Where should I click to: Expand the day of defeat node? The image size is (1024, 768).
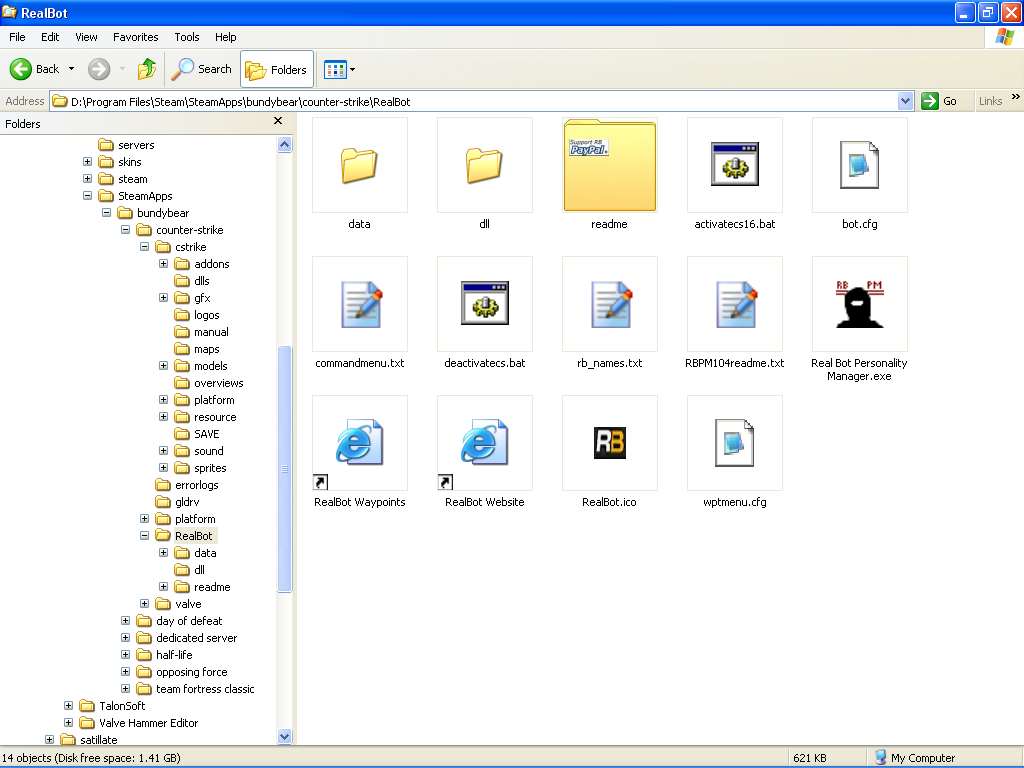click(125, 620)
